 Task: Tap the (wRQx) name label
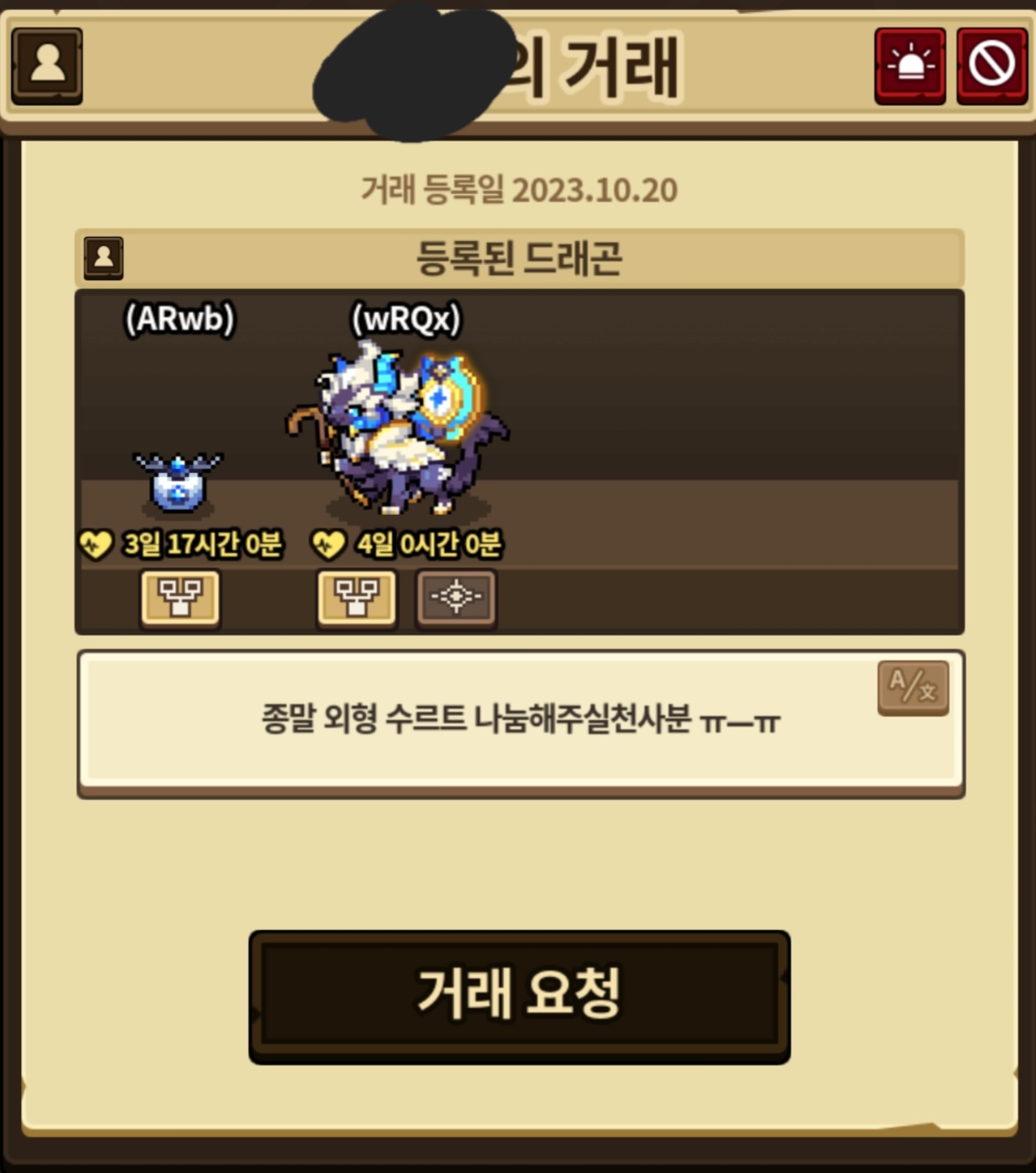(x=406, y=319)
